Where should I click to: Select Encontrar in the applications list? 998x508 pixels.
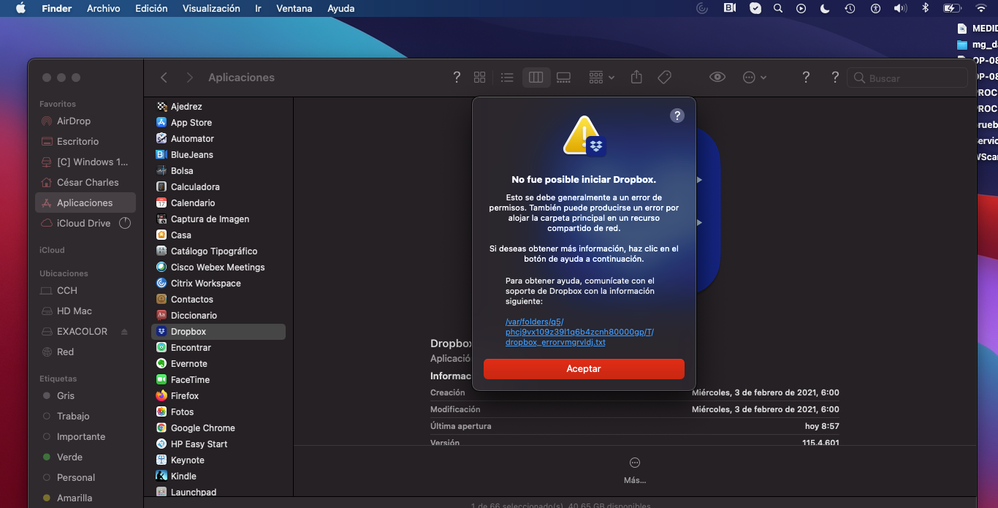(x=218, y=348)
